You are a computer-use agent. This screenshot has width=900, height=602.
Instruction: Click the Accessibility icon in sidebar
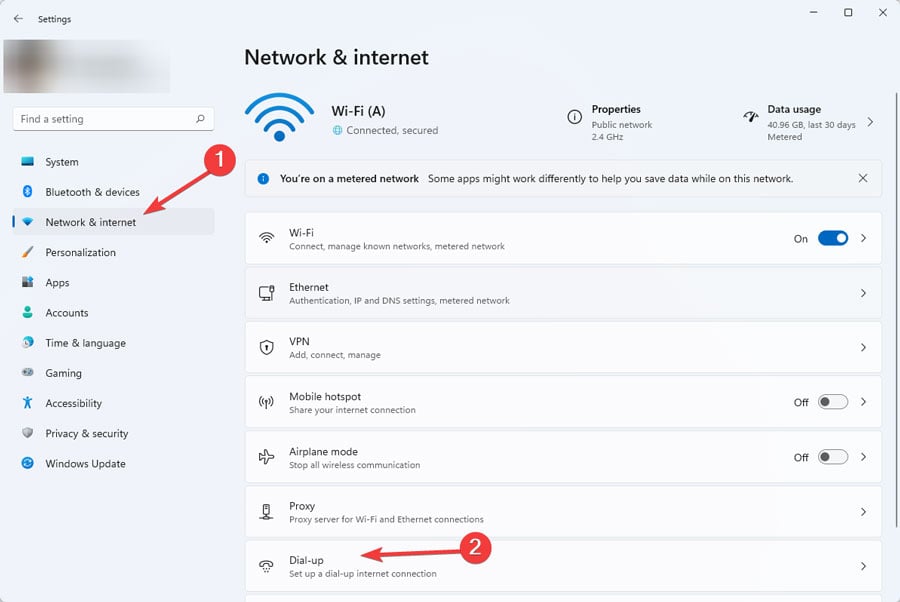[x=27, y=403]
